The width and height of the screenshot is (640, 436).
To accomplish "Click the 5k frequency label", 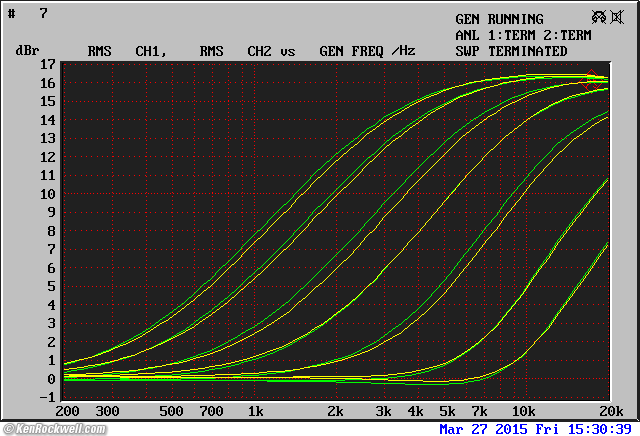I will 447,411.
